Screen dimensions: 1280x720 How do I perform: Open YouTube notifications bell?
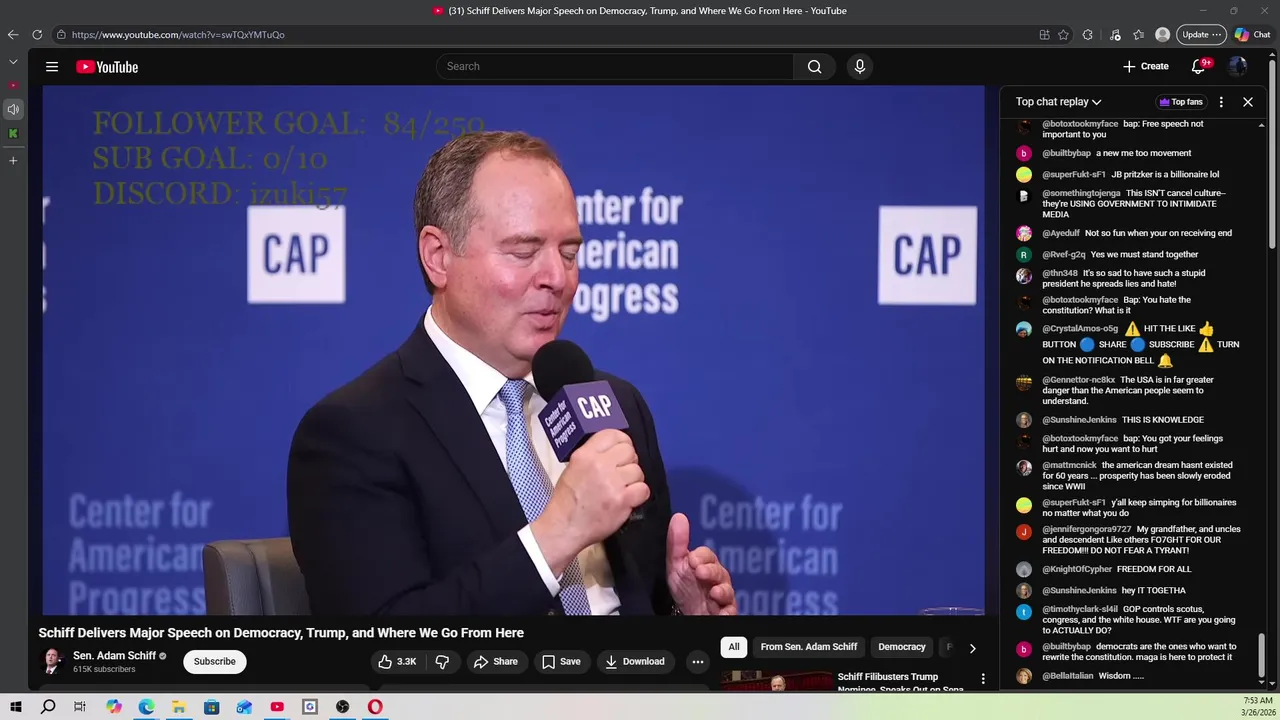pyautogui.click(x=1199, y=67)
